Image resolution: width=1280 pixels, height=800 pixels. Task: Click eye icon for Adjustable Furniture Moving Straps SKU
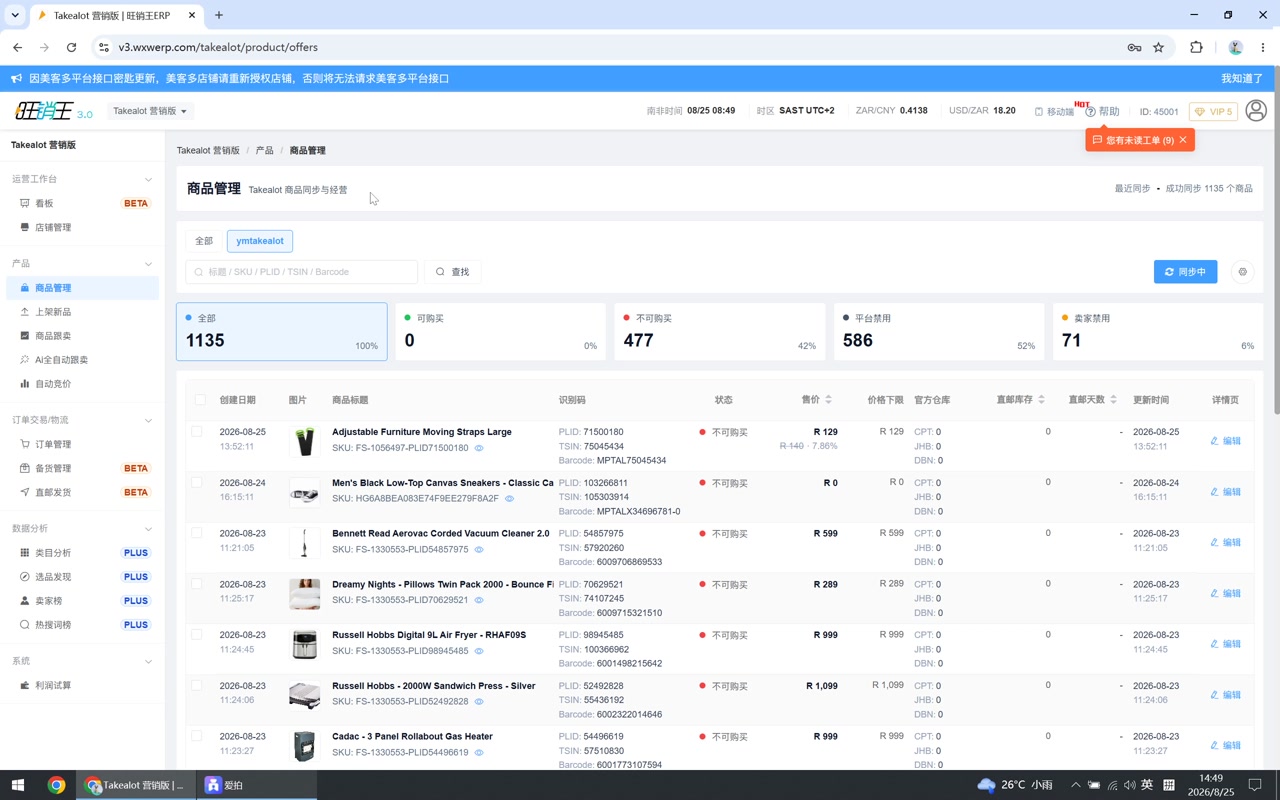click(x=479, y=448)
